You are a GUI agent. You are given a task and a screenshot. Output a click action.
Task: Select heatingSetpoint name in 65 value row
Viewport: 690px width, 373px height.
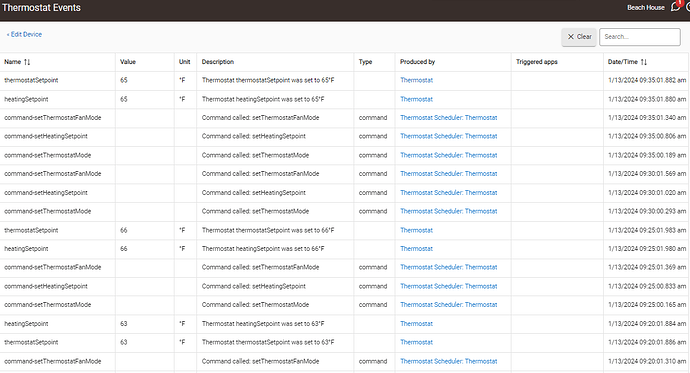pyautogui.click(x=26, y=99)
